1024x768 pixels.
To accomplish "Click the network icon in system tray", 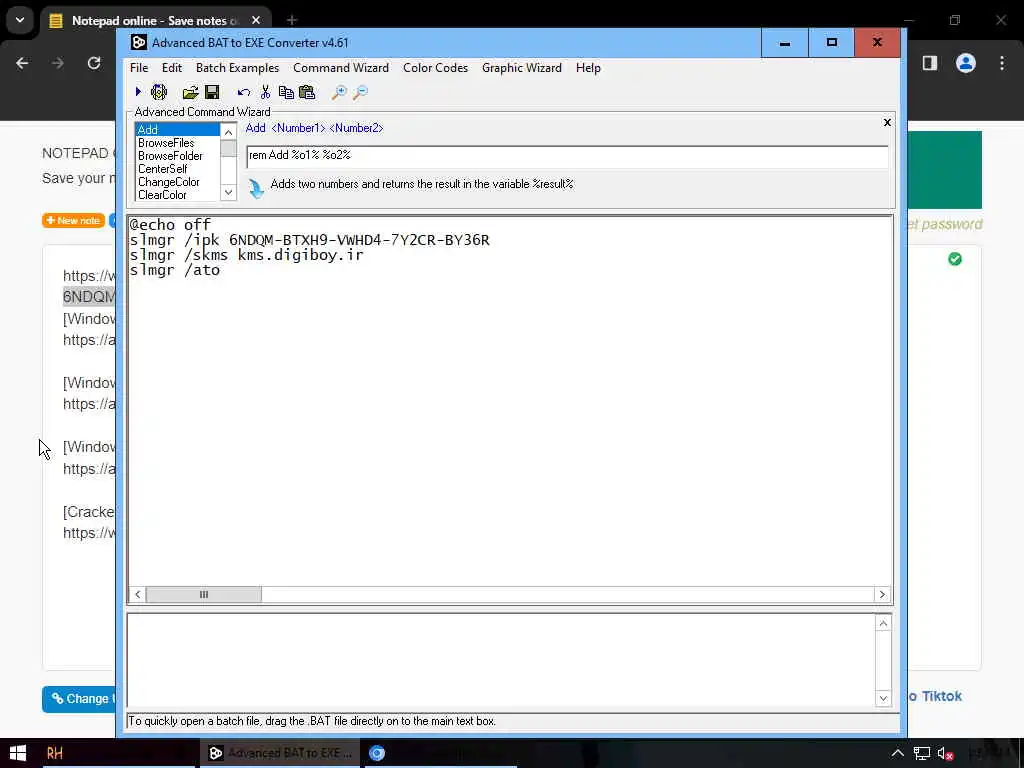I will 921,754.
